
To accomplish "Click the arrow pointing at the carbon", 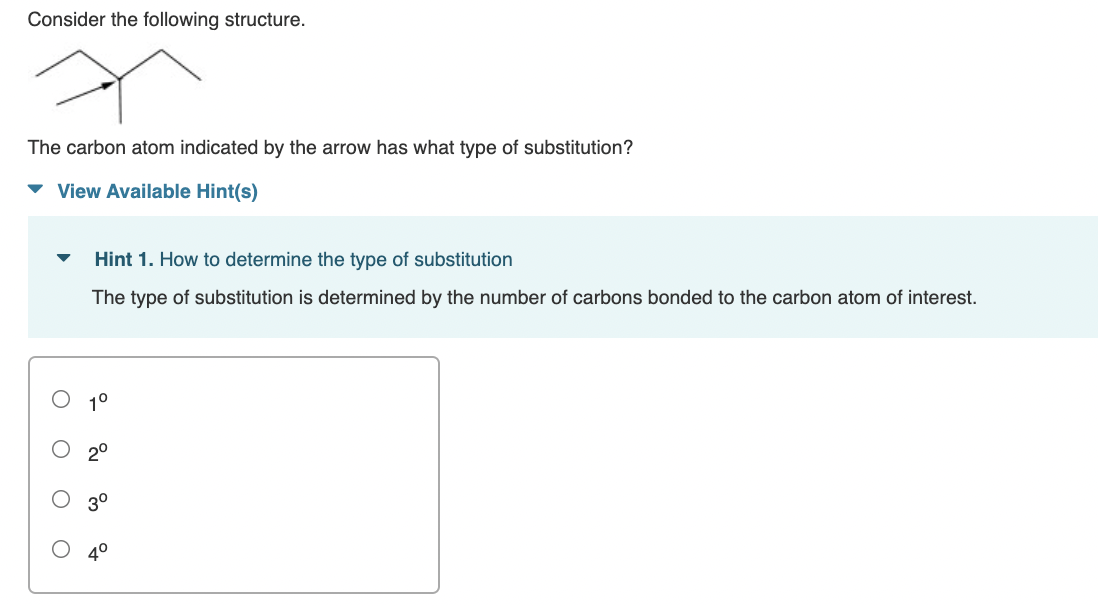I will (x=85, y=95).
